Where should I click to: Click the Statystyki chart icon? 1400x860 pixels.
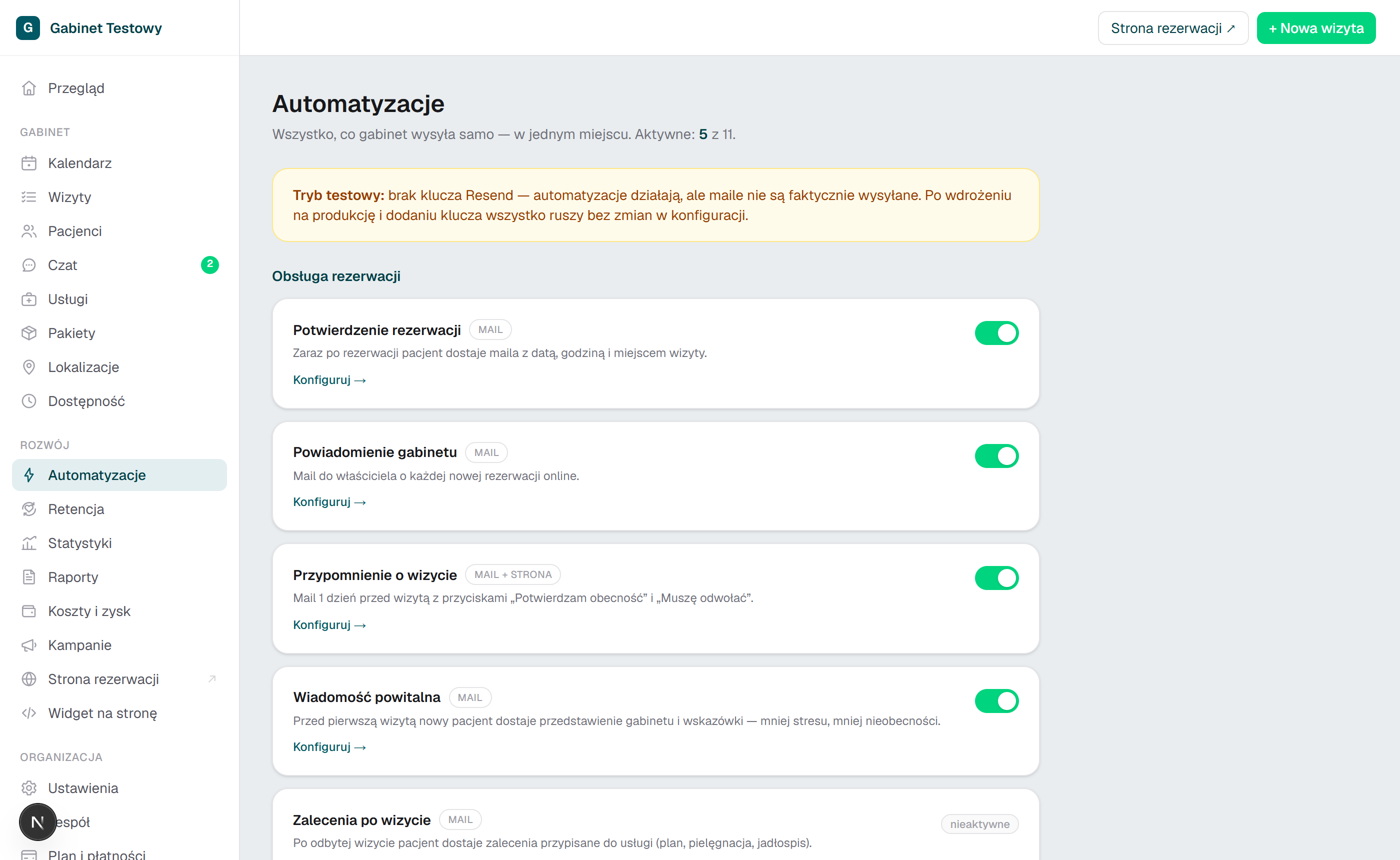point(29,543)
